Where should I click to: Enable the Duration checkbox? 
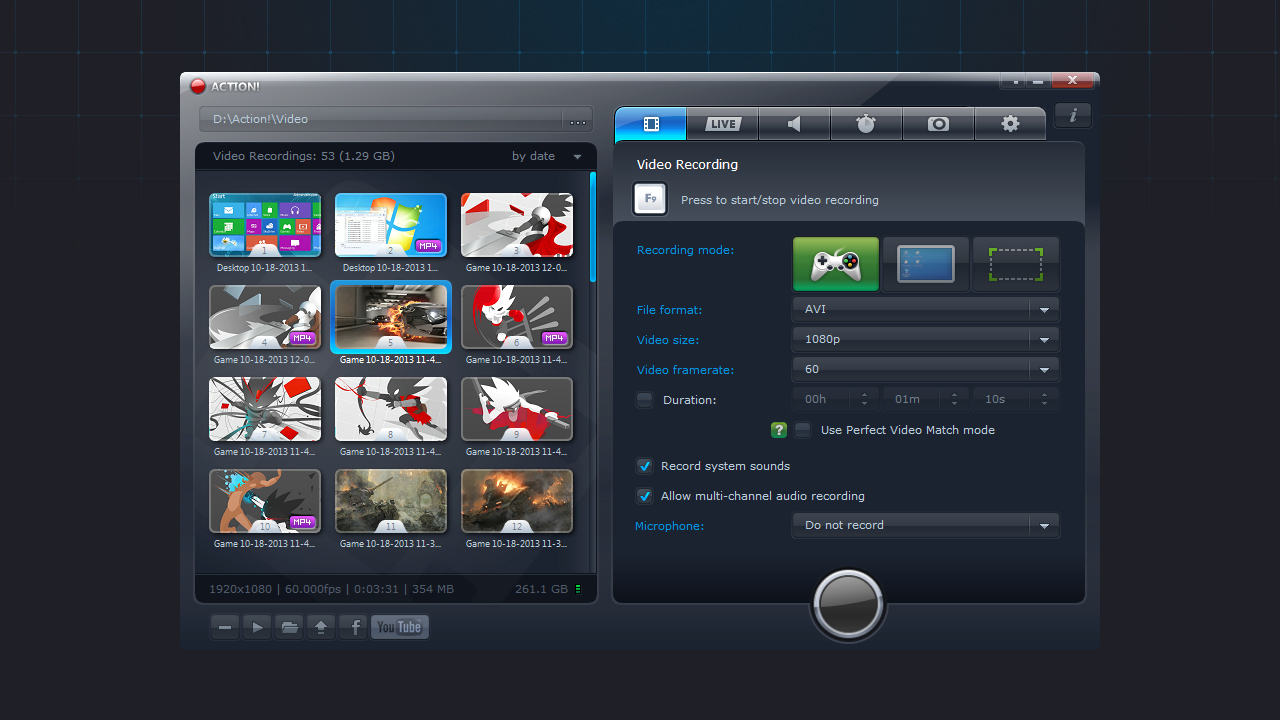coord(644,400)
